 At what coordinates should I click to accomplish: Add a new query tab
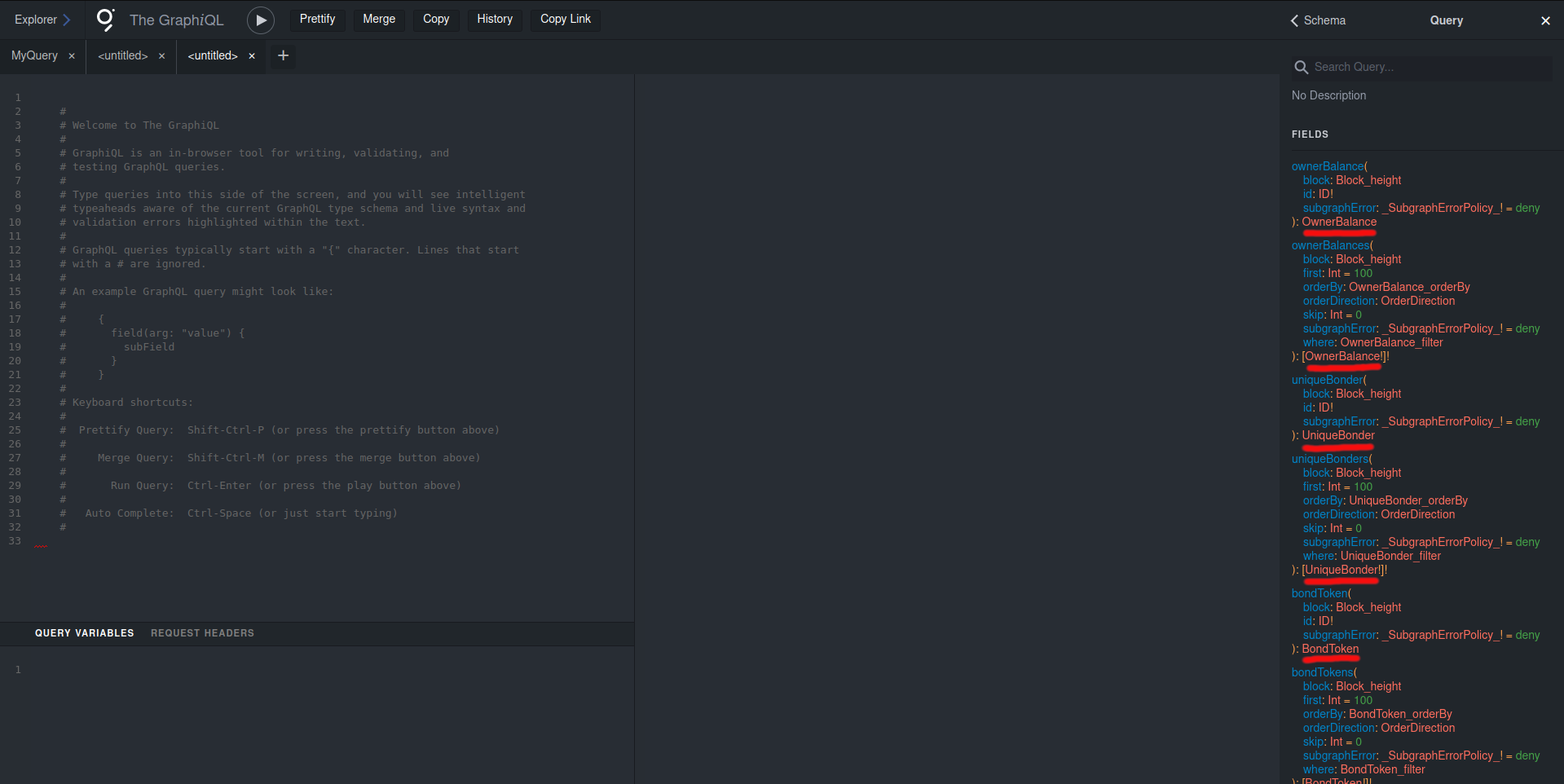(x=283, y=55)
